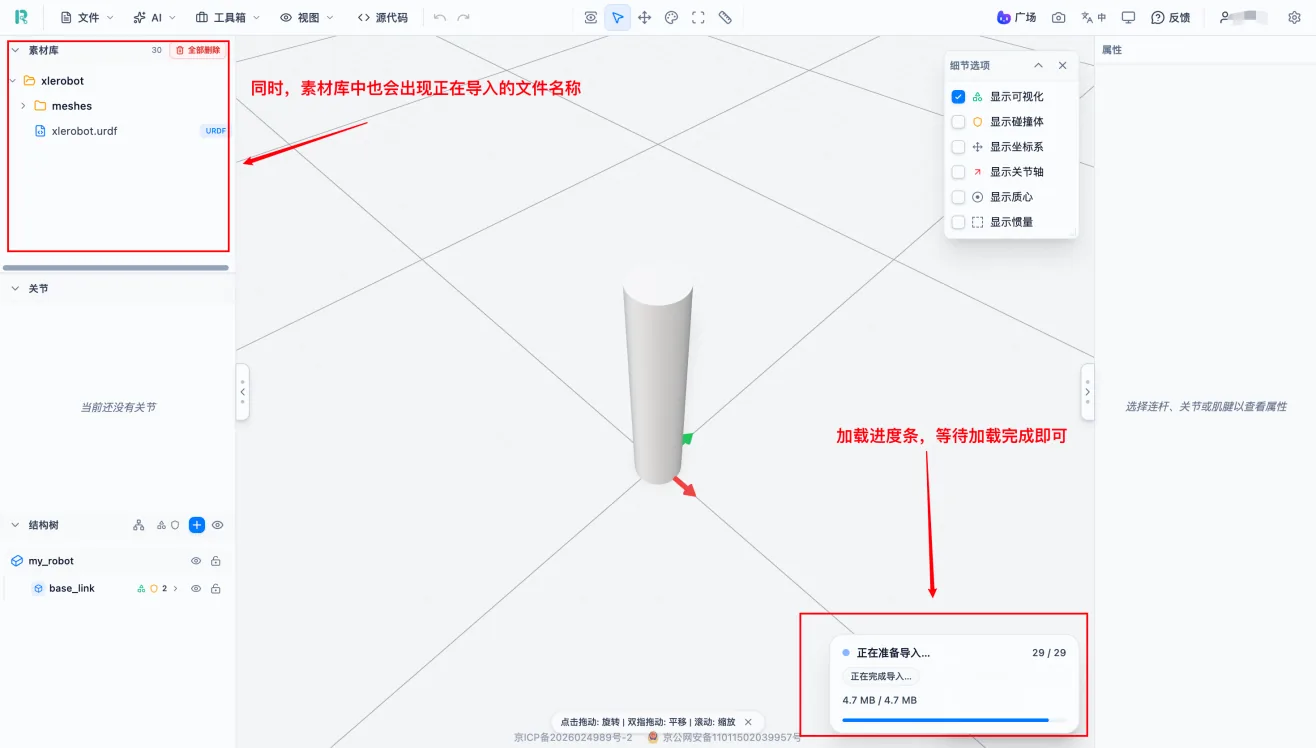The image size is (1316, 748).
Task: Click the camera view toolbar icon
Action: [591, 17]
